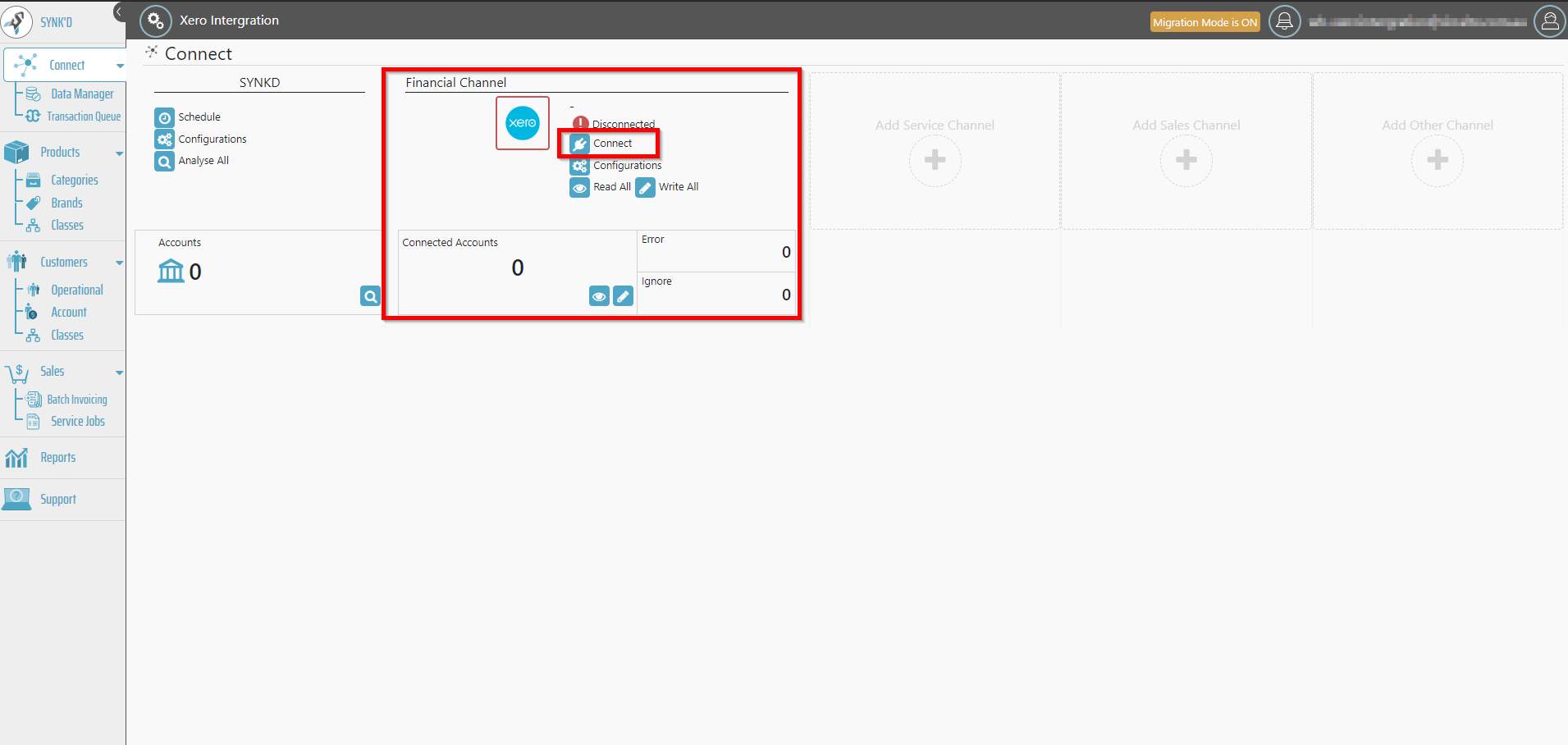Click the Accounts search magnifier button
Image resolution: width=1568 pixels, height=745 pixels.
tap(370, 296)
